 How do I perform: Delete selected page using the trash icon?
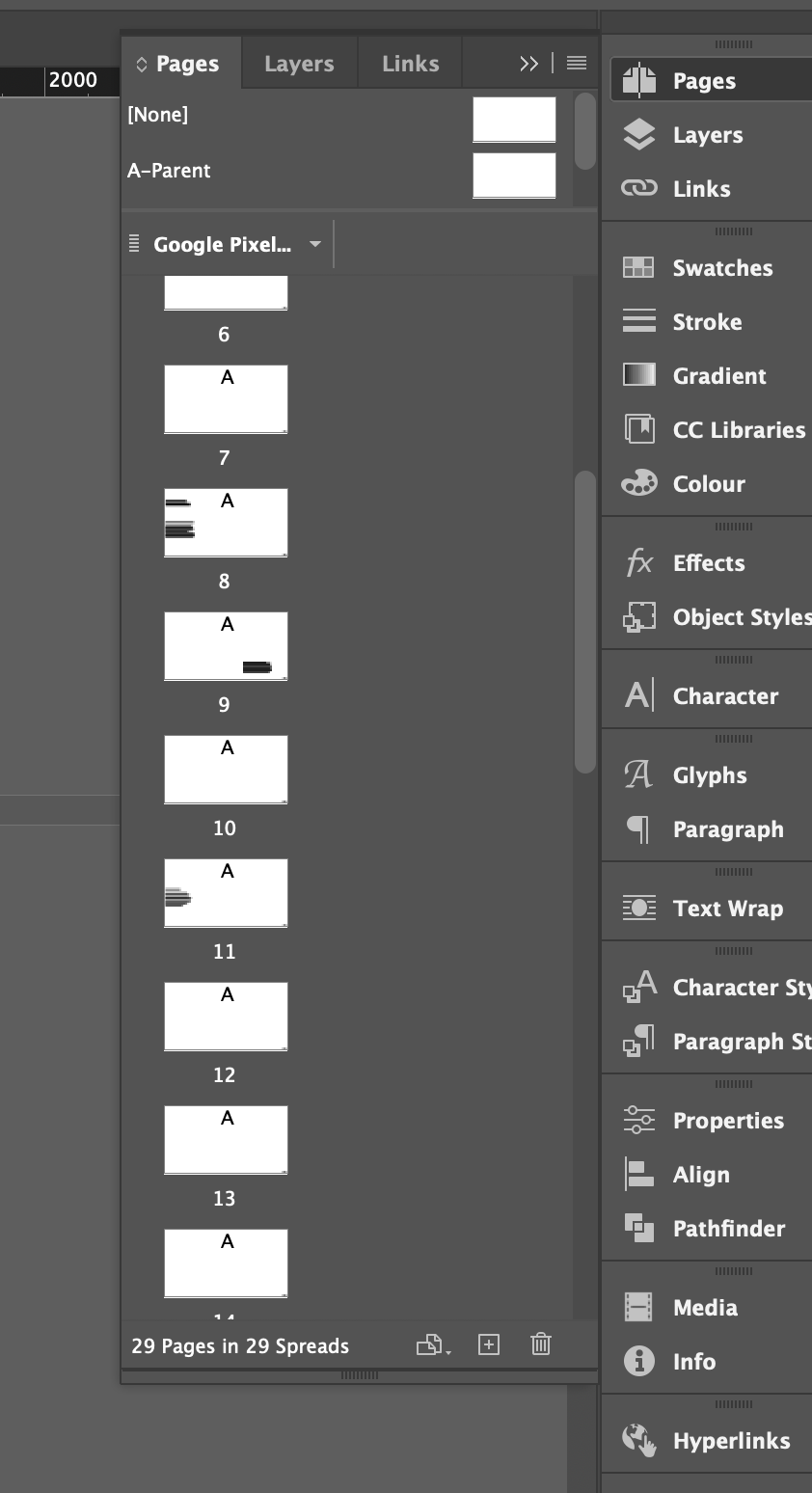click(x=540, y=1344)
